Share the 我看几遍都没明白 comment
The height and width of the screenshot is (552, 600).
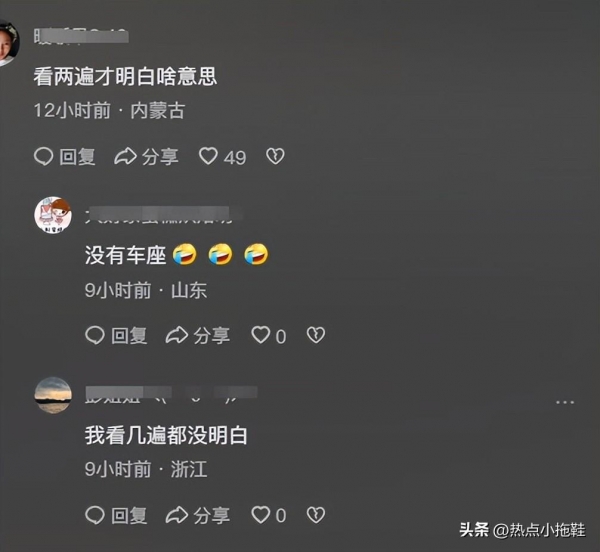(176, 515)
